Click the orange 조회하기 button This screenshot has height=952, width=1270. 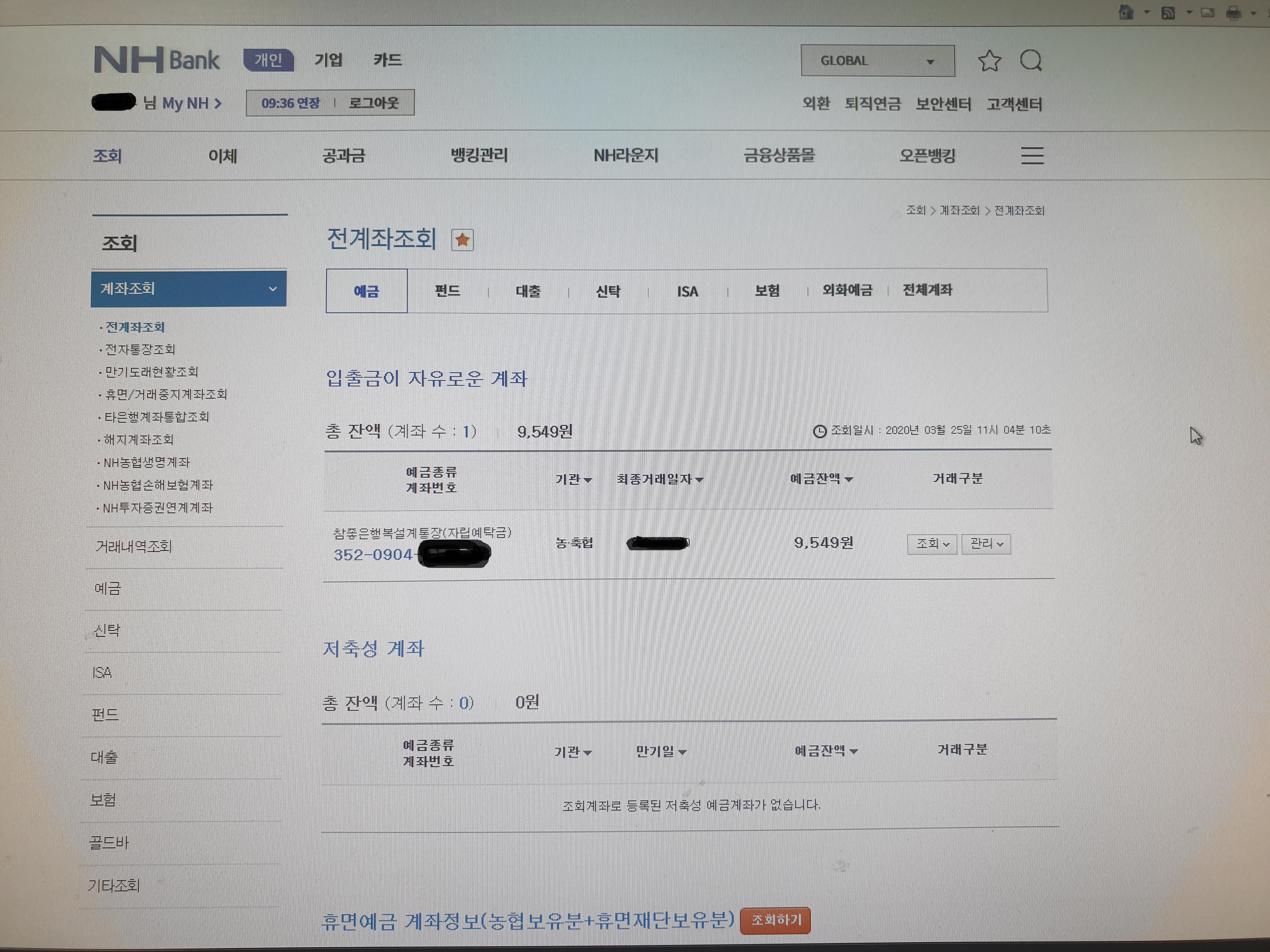(x=776, y=920)
